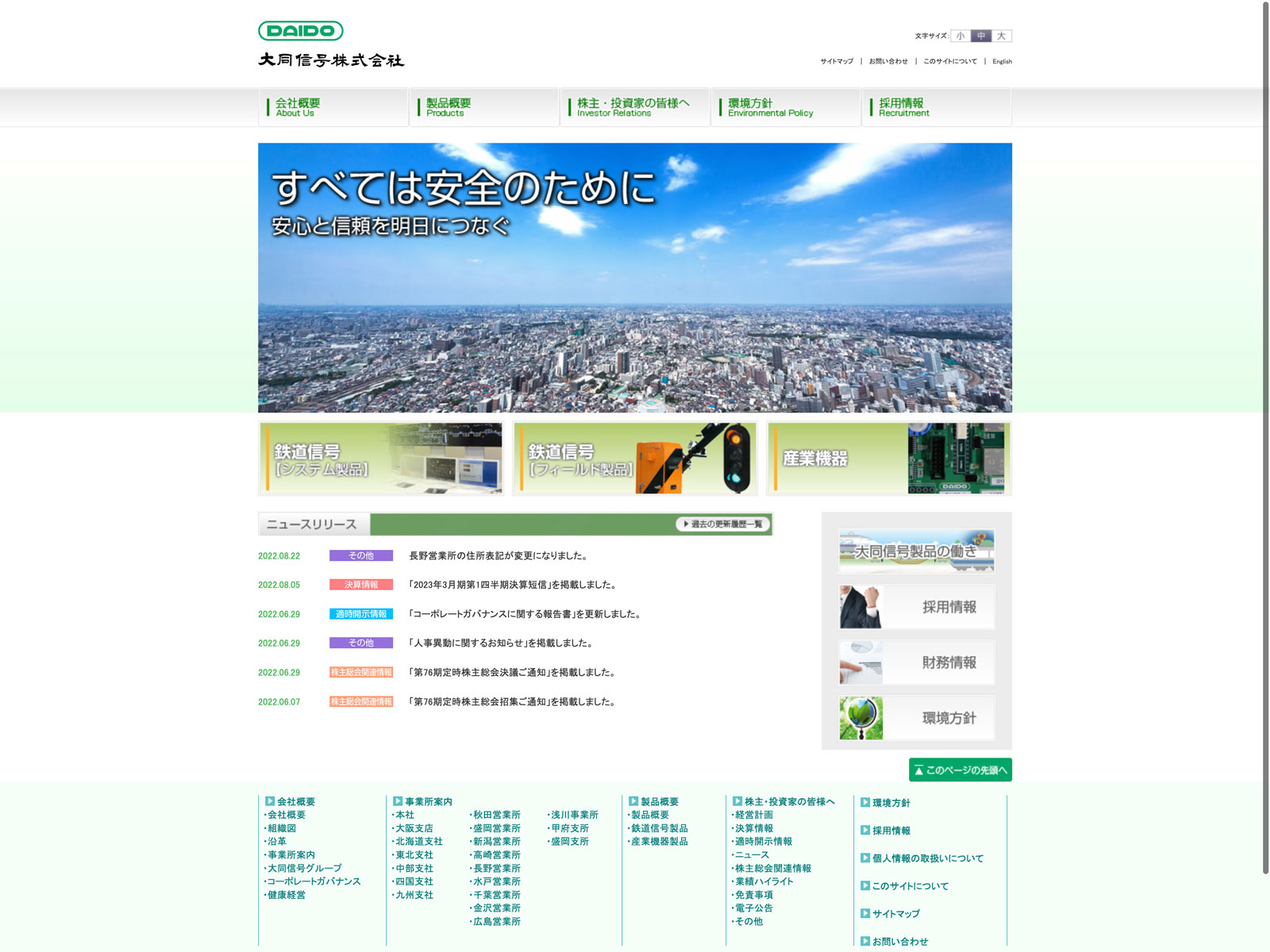Open the 産業機器 product banner
This screenshot has width=1270, height=952.
point(889,459)
